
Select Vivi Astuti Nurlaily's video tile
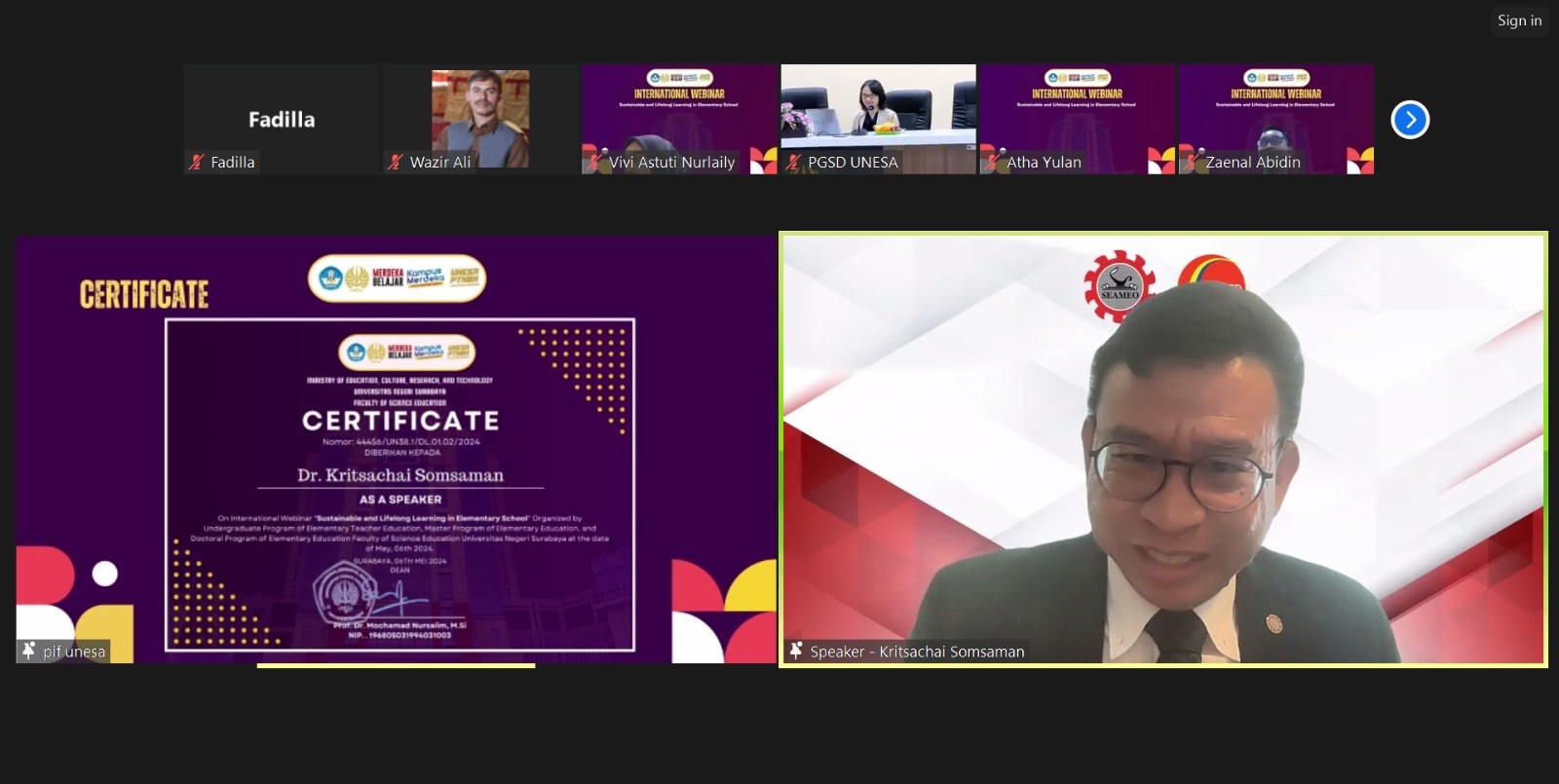coord(679,119)
